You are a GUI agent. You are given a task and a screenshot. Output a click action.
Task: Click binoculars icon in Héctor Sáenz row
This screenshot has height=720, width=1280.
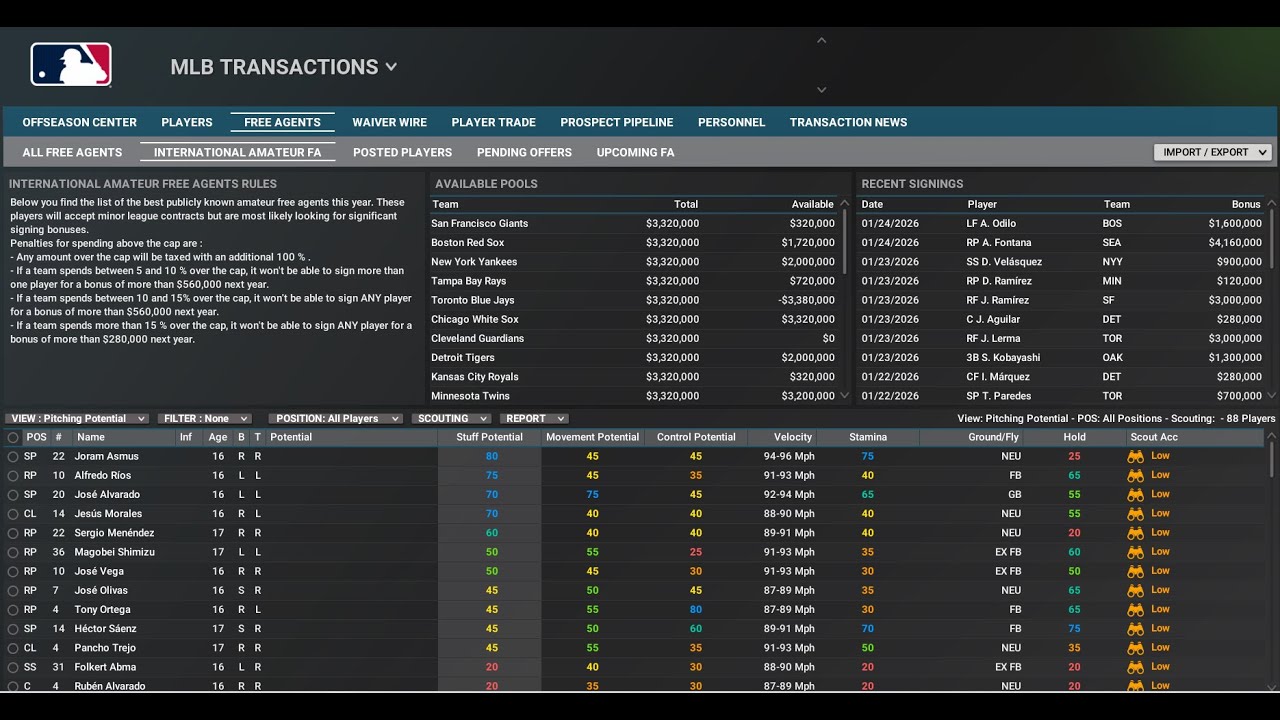1136,629
